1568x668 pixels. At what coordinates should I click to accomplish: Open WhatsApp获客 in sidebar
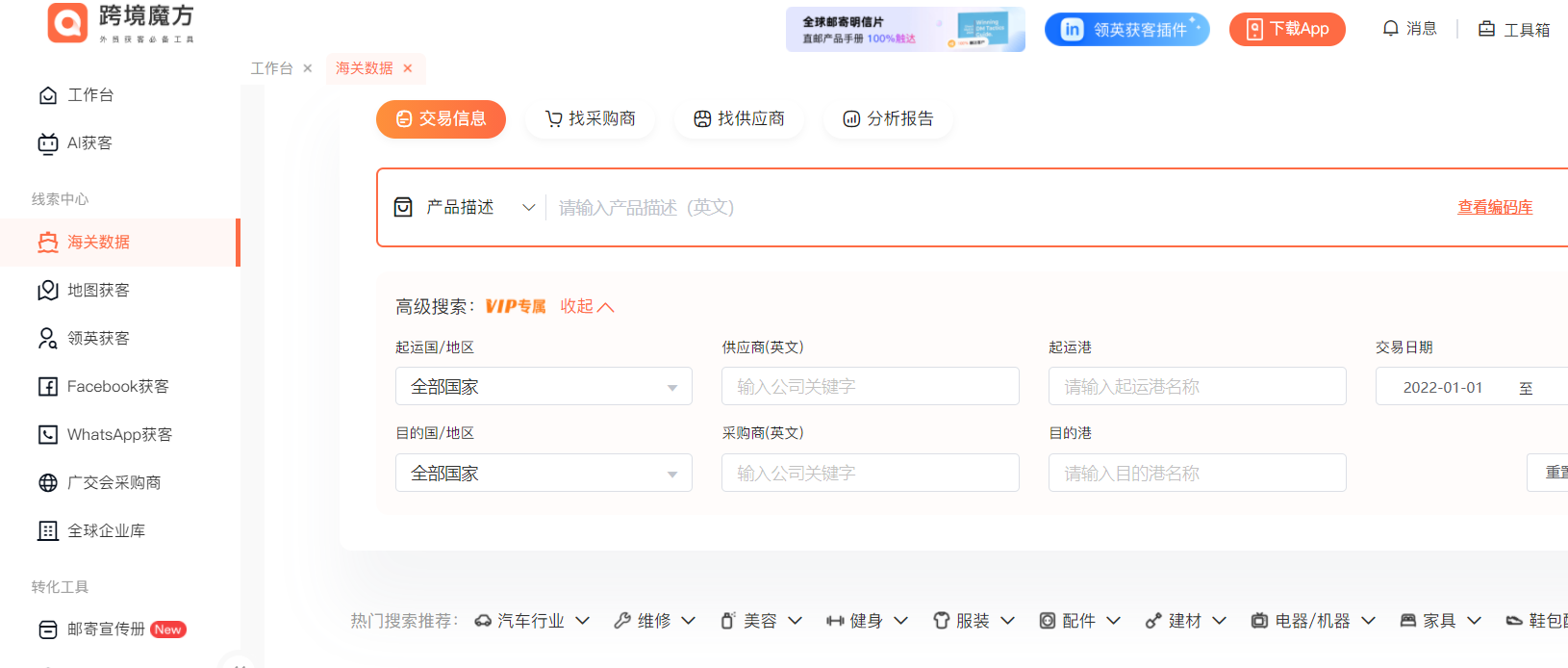point(119,435)
